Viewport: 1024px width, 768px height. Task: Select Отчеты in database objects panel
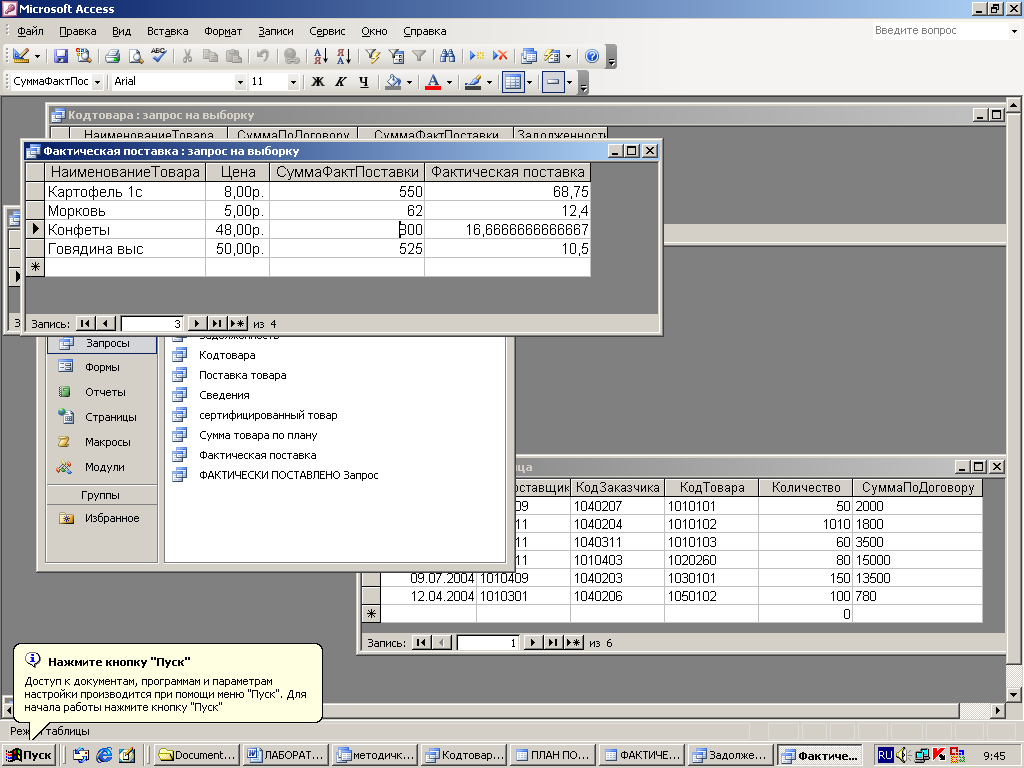pyautogui.click(x=104, y=392)
